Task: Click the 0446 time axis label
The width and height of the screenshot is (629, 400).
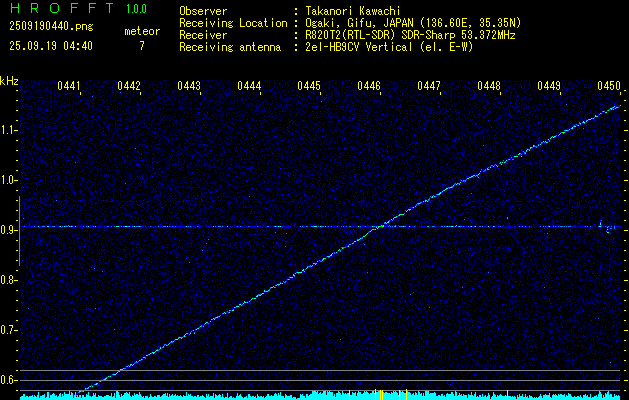Action: (x=369, y=86)
